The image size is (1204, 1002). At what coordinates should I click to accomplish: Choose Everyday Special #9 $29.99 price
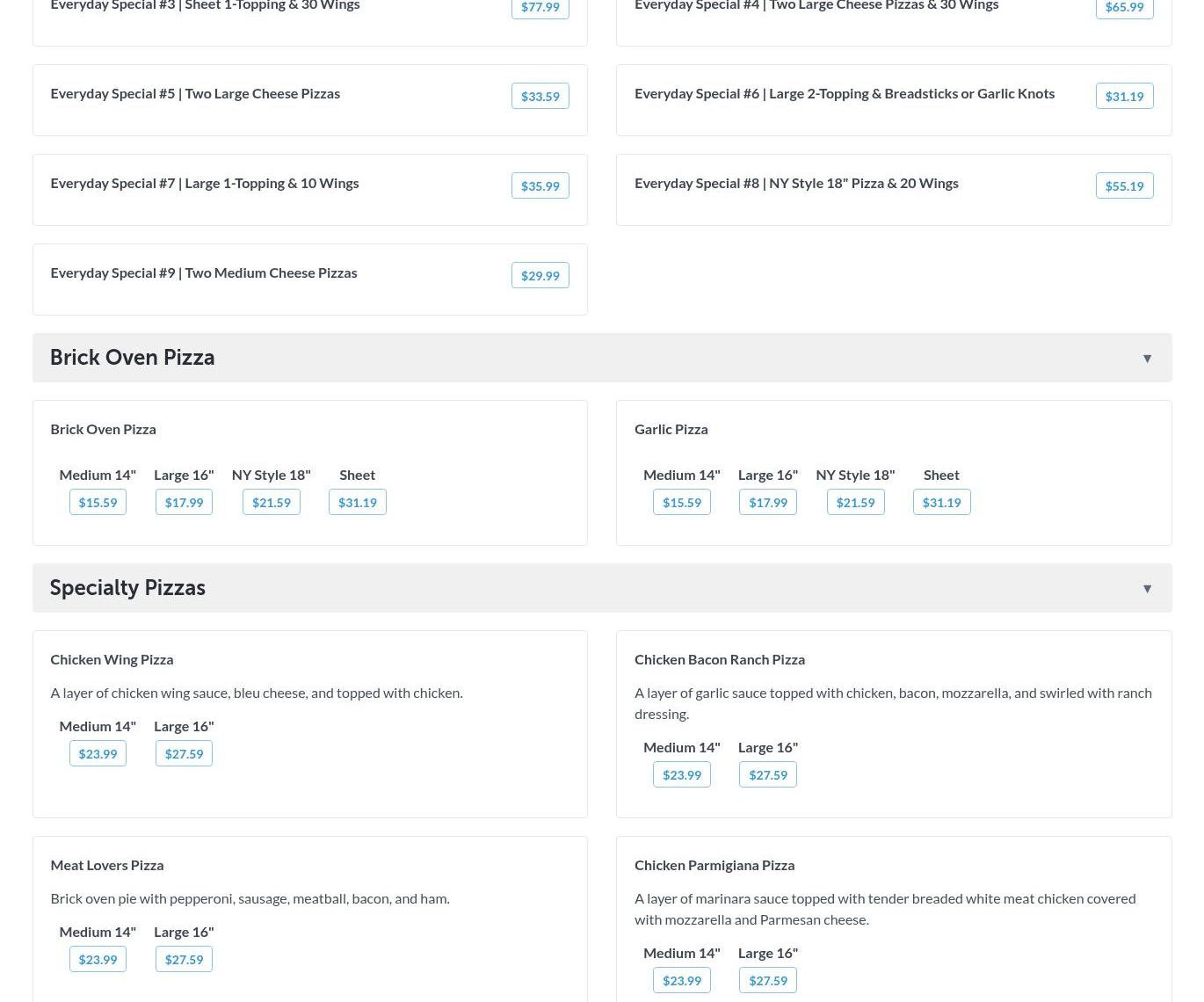(540, 275)
